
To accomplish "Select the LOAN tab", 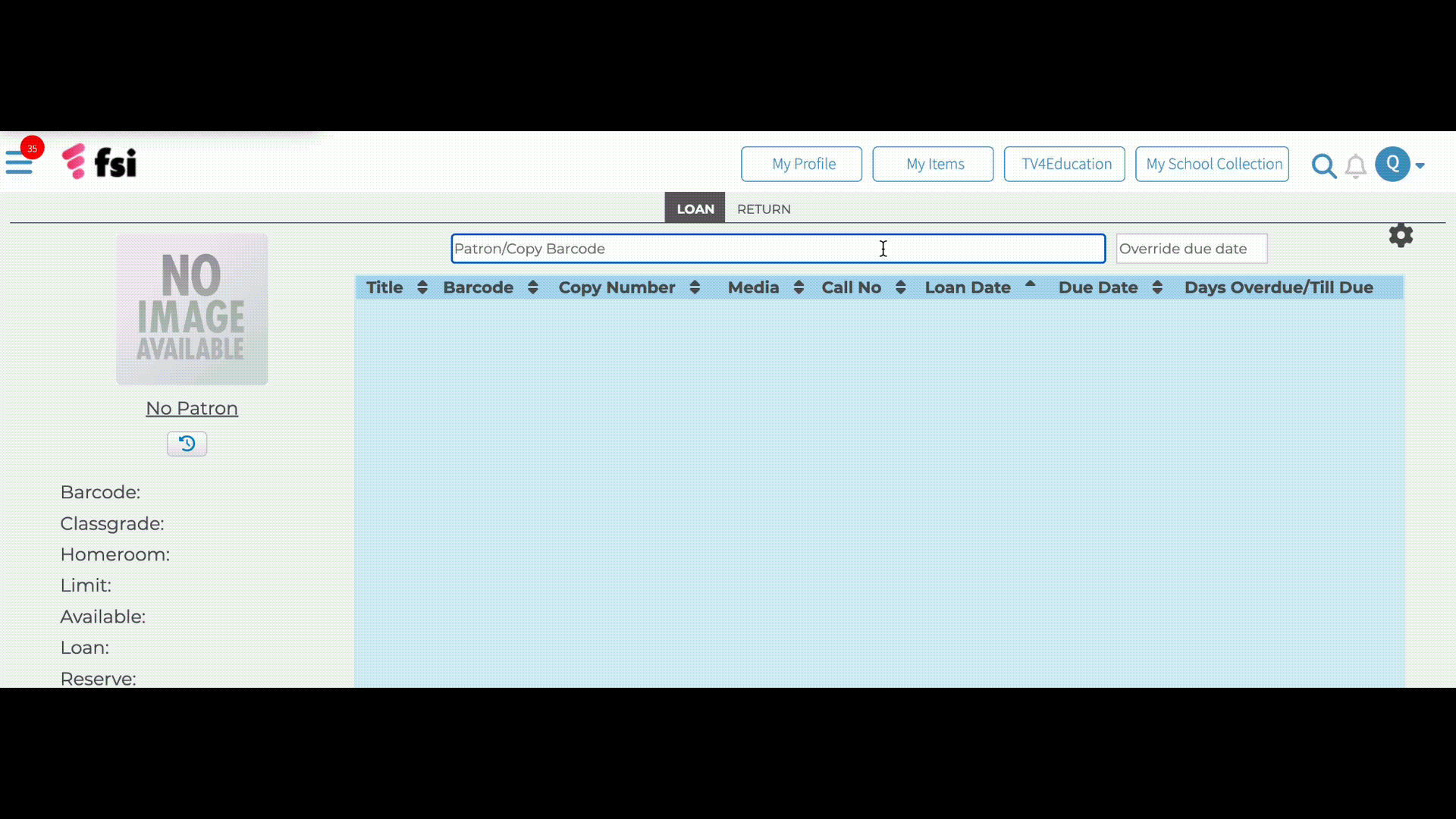I will pyautogui.click(x=695, y=208).
